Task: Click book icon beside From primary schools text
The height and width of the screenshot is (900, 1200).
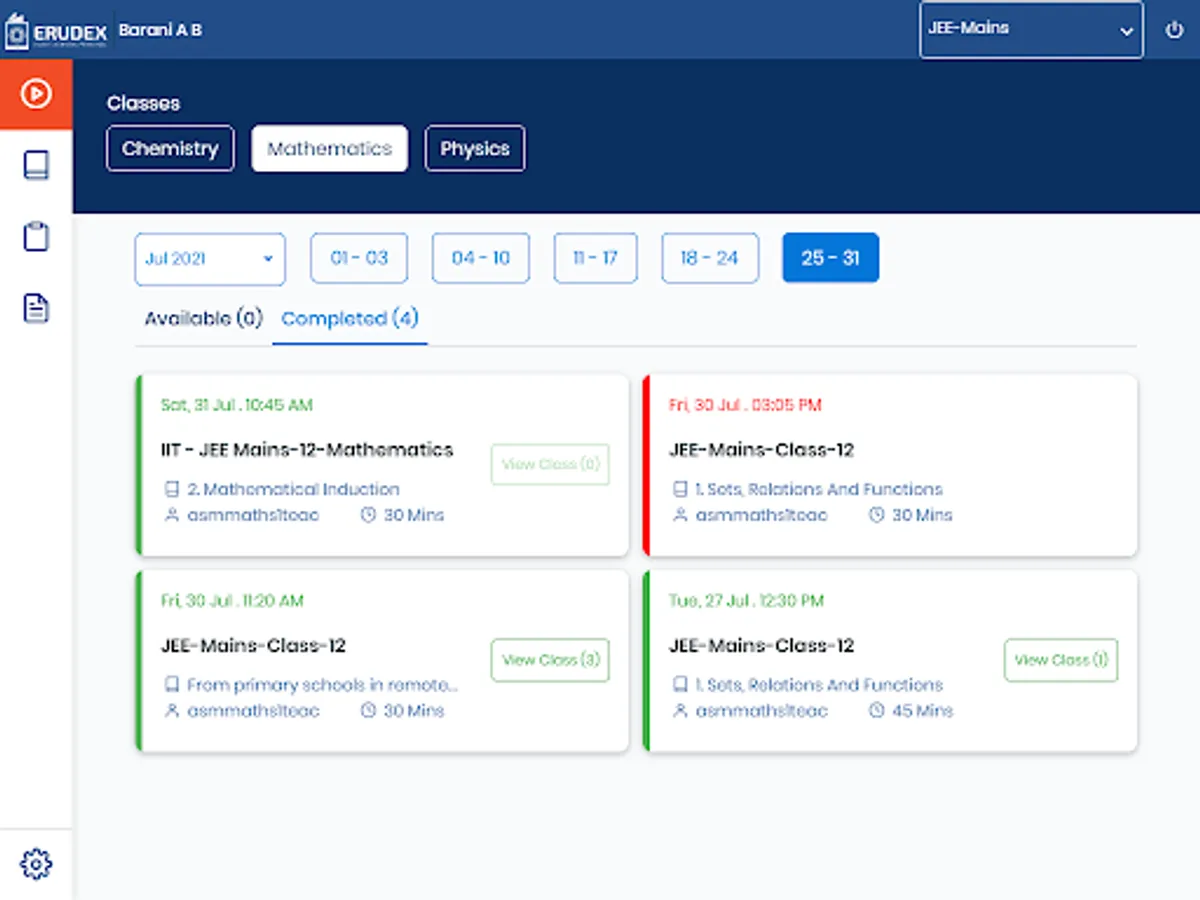Action: click(x=171, y=685)
